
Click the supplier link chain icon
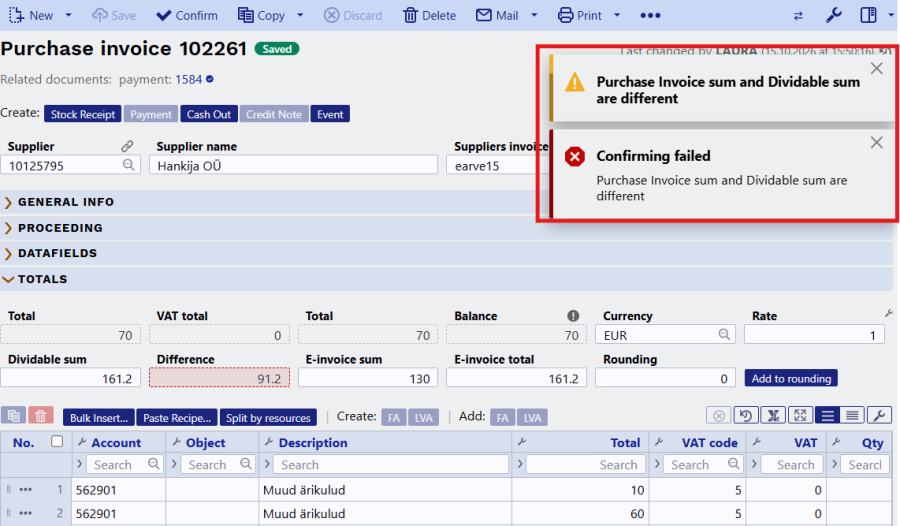pyautogui.click(x=127, y=146)
